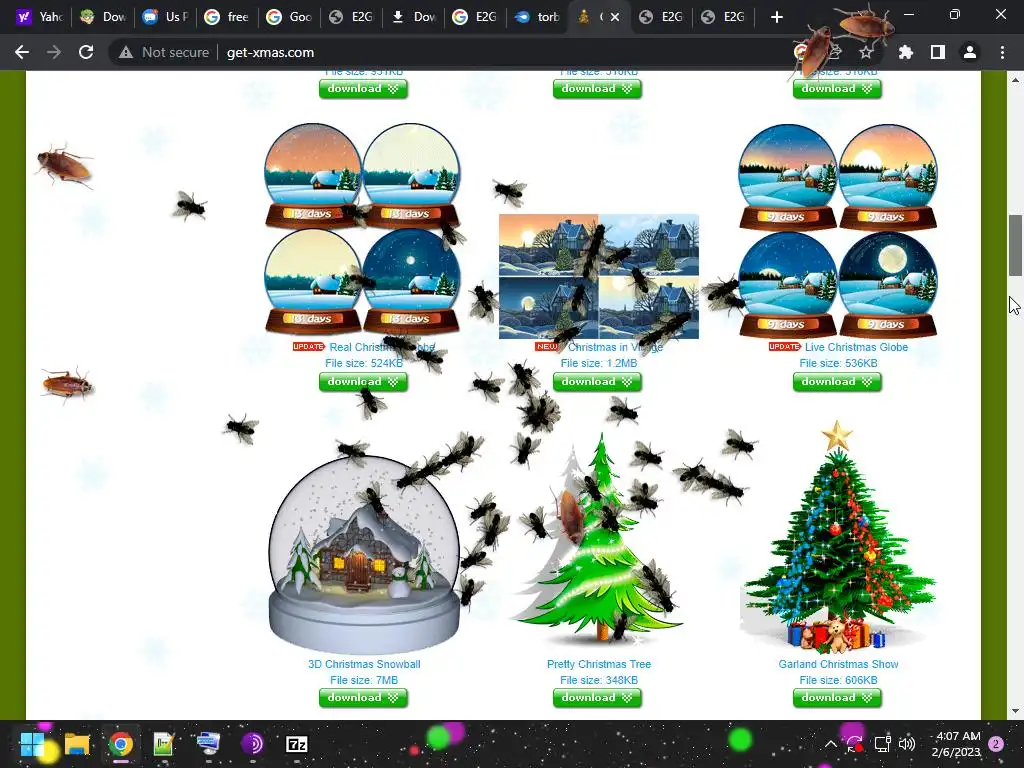Click the Christmas in Village link
This screenshot has height=768, width=1024.
[615, 347]
